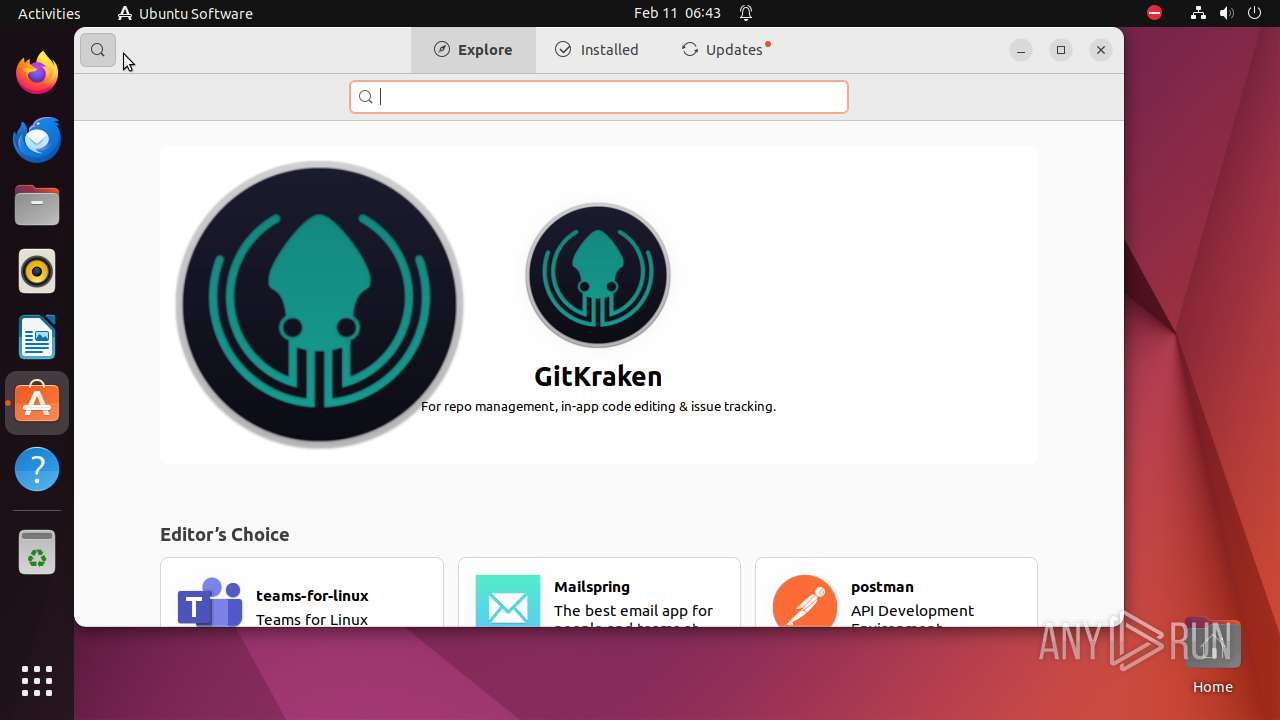Image resolution: width=1280 pixels, height=720 pixels.
Task: Open Files manager from the dock
Action: click(37, 205)
